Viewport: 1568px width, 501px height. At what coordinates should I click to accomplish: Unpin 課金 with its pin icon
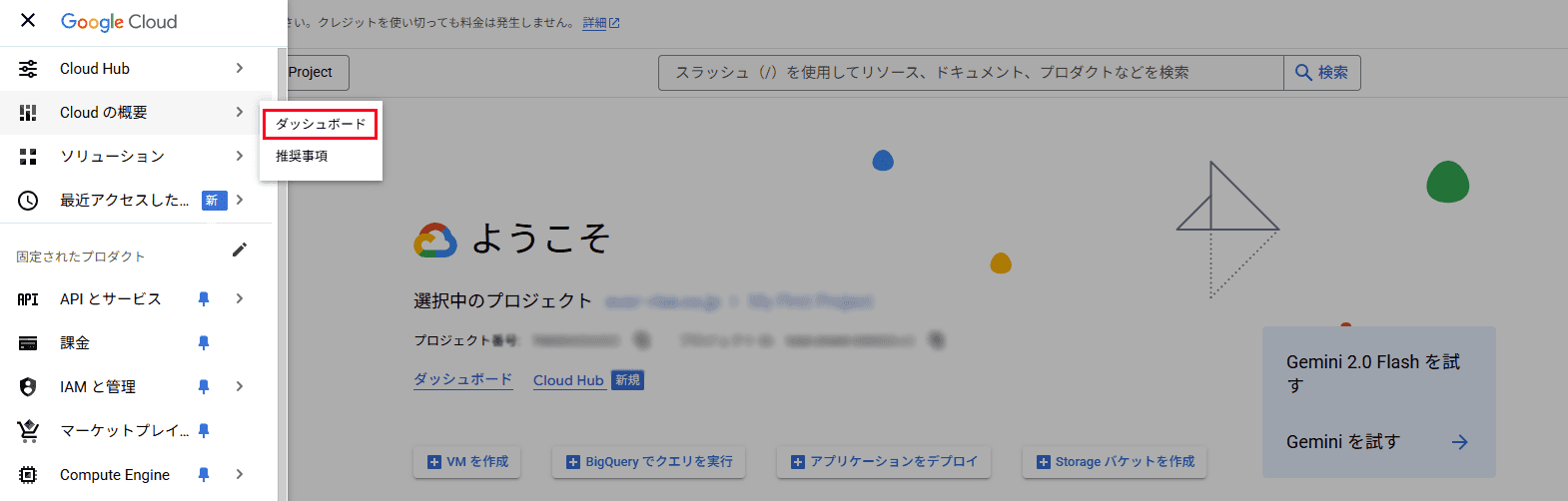(204, 343)
